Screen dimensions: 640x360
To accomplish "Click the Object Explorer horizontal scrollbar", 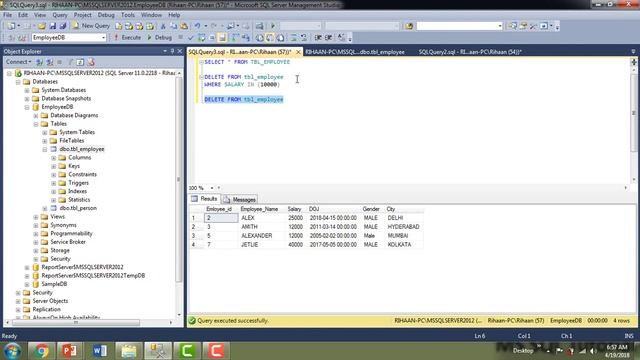I will pyautogui.click(x=76, y=322).
